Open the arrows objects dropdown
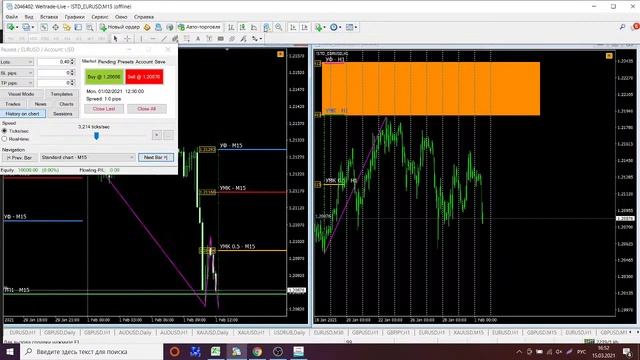The height and width of the screenshot is (360, 640). [256, 39]
